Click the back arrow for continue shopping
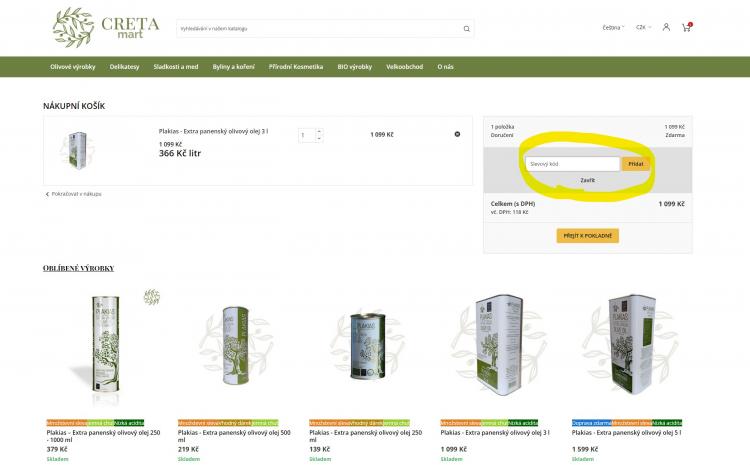Viewport: 750px width, 465px height. (x=47, y=193)
